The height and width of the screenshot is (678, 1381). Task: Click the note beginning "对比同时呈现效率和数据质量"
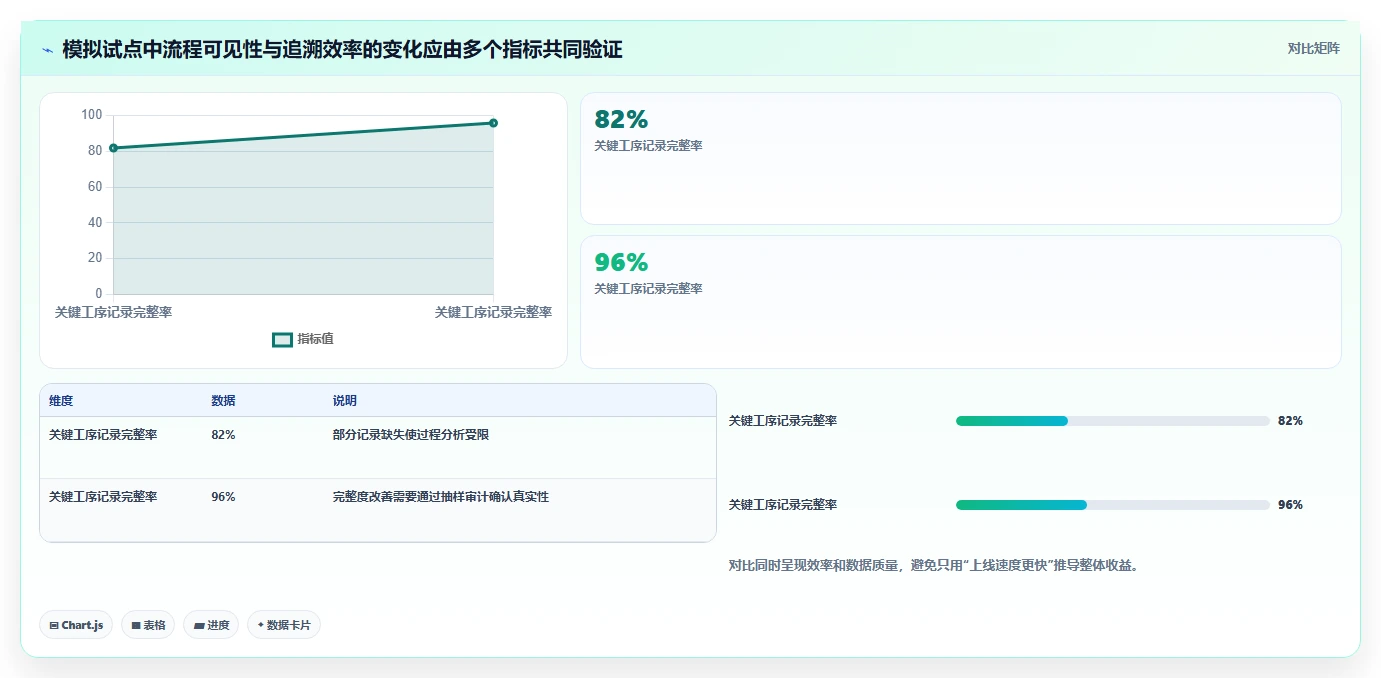click(x=934, y=565)
